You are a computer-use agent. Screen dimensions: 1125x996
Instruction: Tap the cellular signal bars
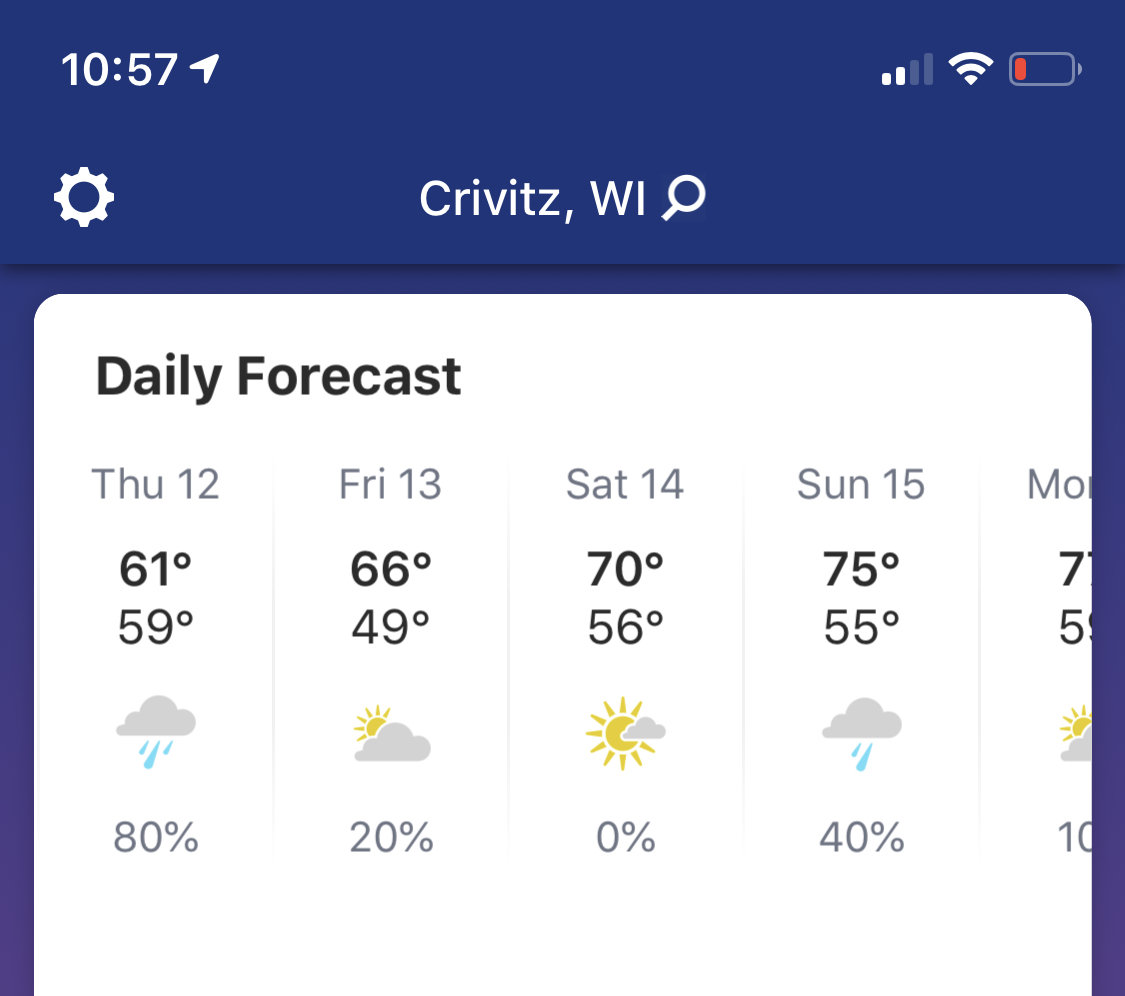click(x=908, y=70)
